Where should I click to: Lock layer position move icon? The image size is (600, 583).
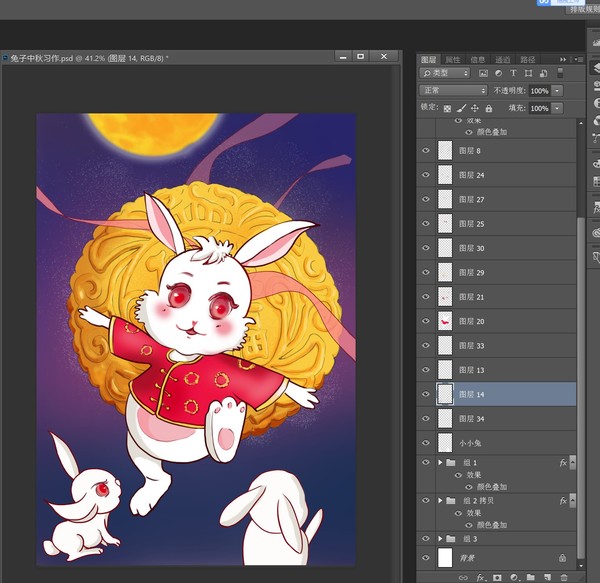(474, 108)
